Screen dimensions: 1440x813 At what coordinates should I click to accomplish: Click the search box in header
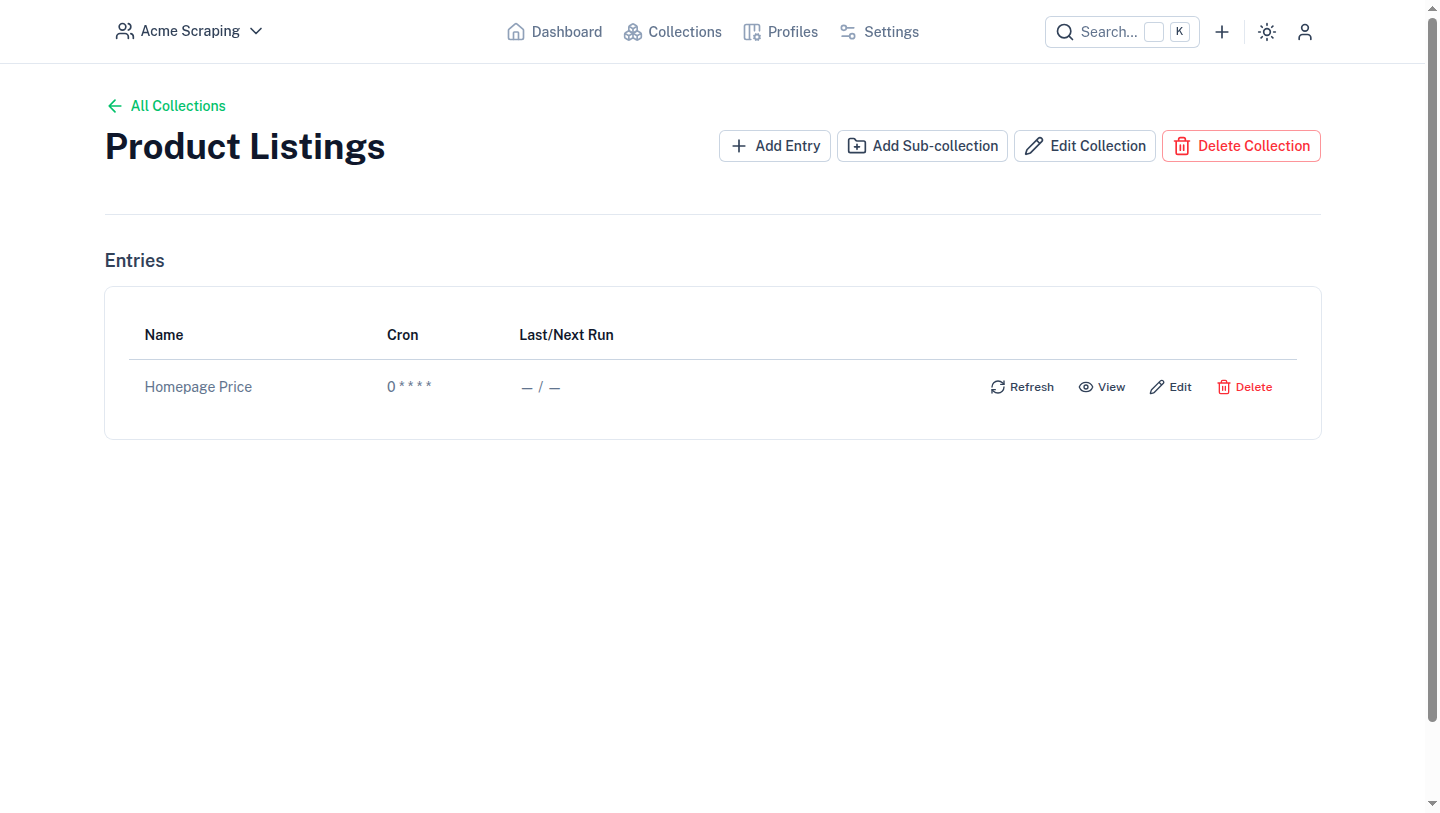(x=1122, y=32)
